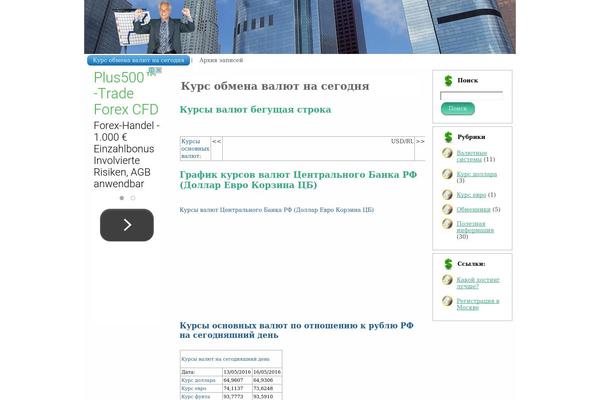Click heading 'Курсы основных валют по отношению к рублю'
The width and height of the screenshot is (600, 400).
pos(297,330)
